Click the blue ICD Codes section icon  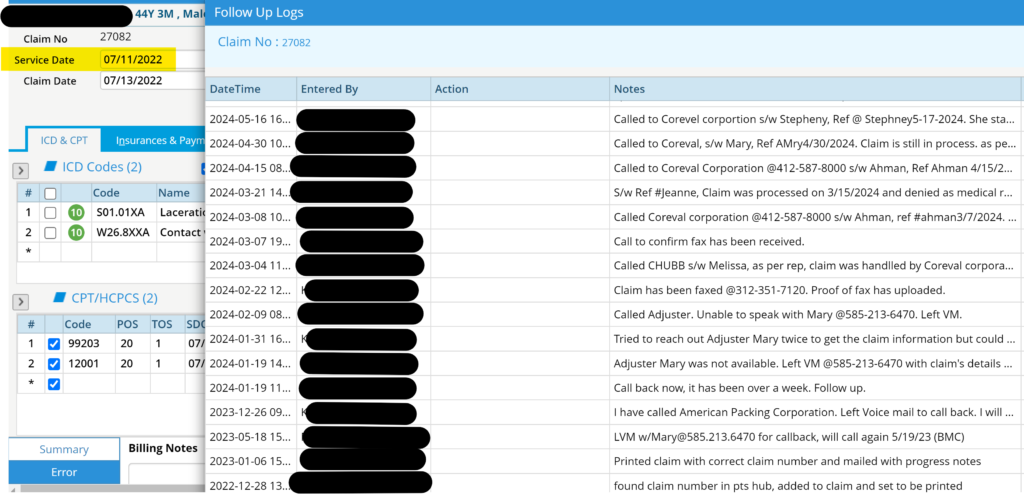click(x=51, y=167)
